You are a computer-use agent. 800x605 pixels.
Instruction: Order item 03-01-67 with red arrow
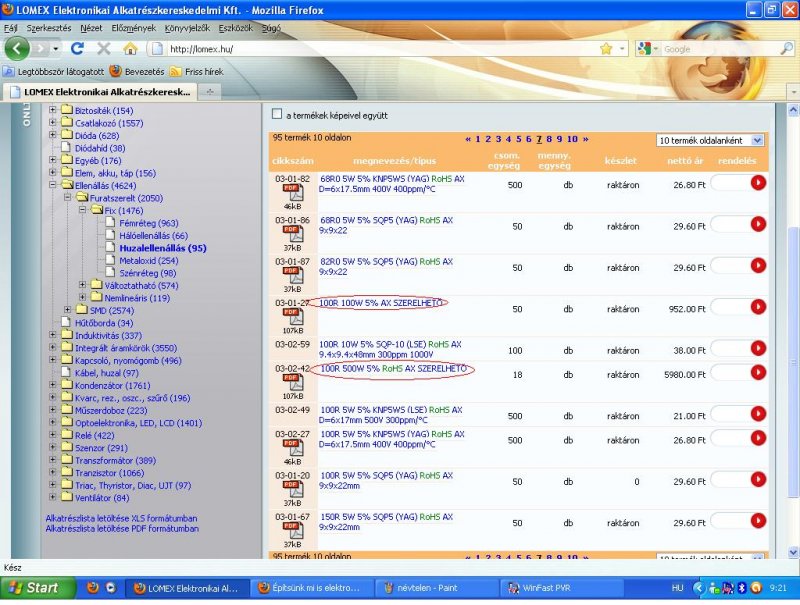coord(758,521)
